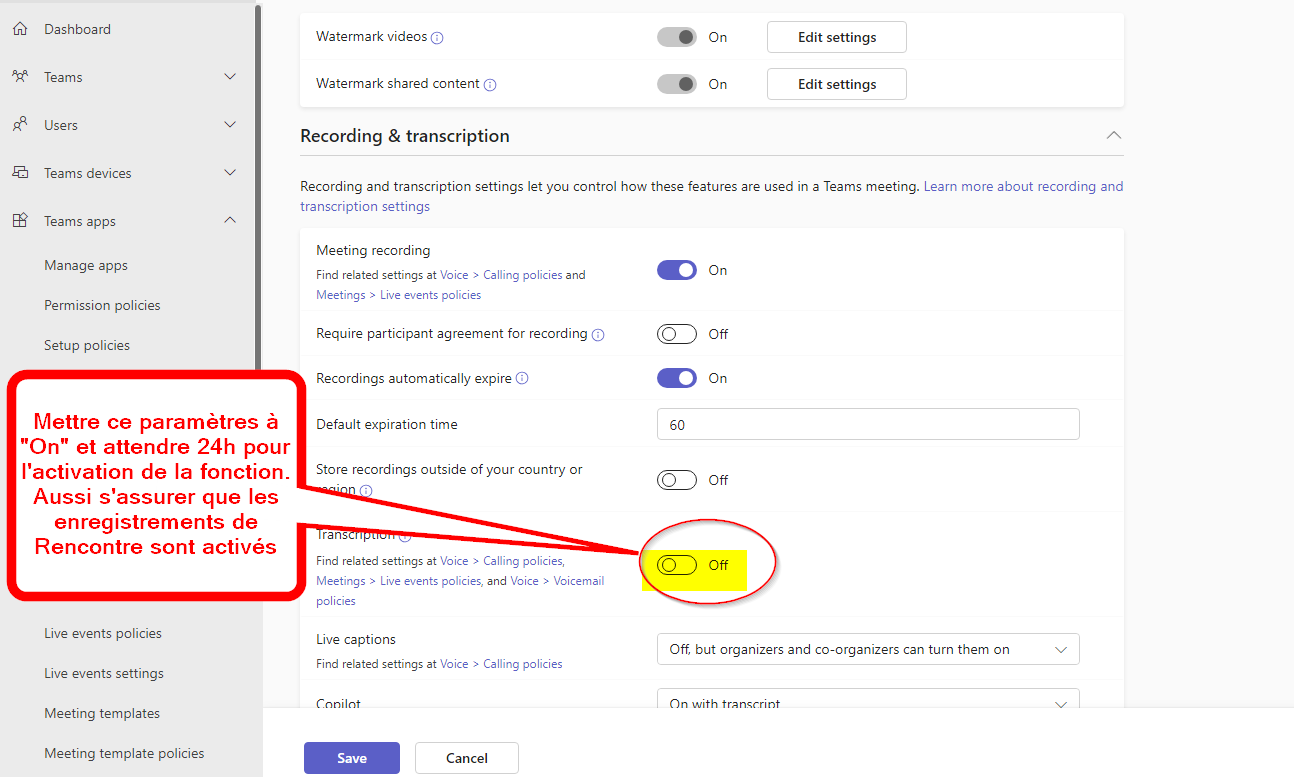
Task: Turn off Meeting recording toggle
Action: click(677, 270)
